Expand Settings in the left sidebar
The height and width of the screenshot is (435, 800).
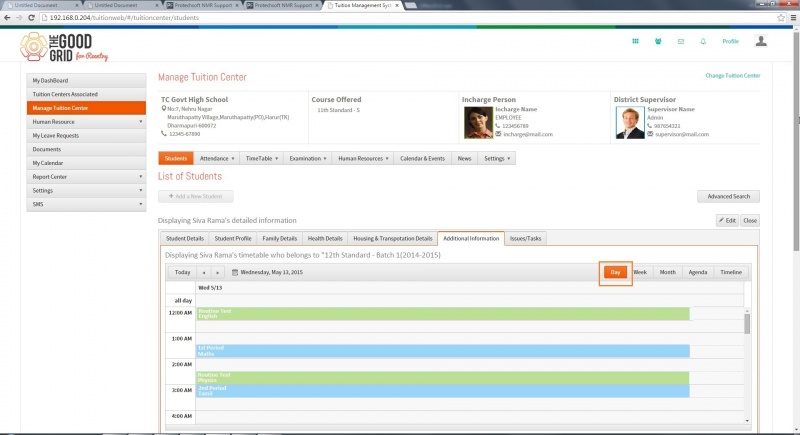86,191
